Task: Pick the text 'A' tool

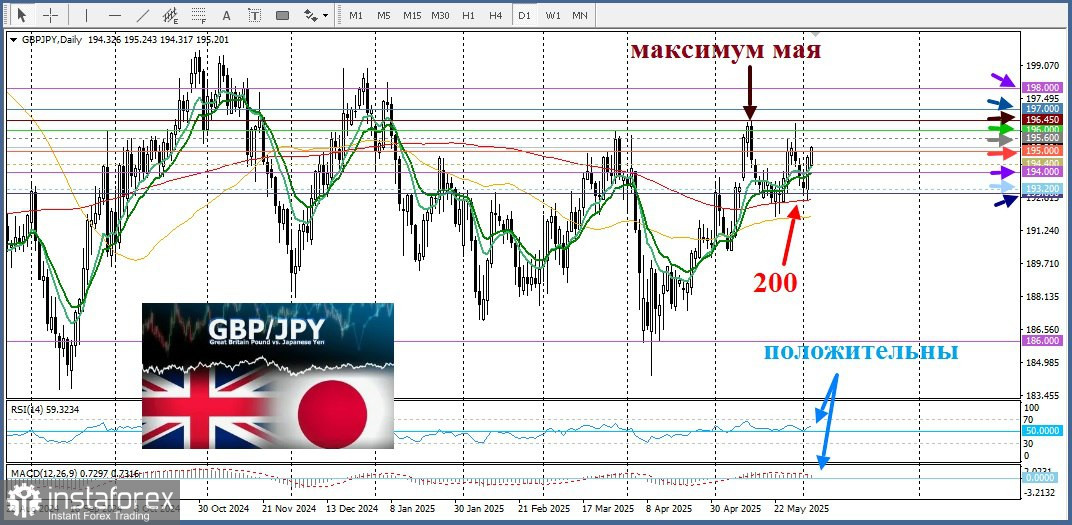Action: [227, 14]
